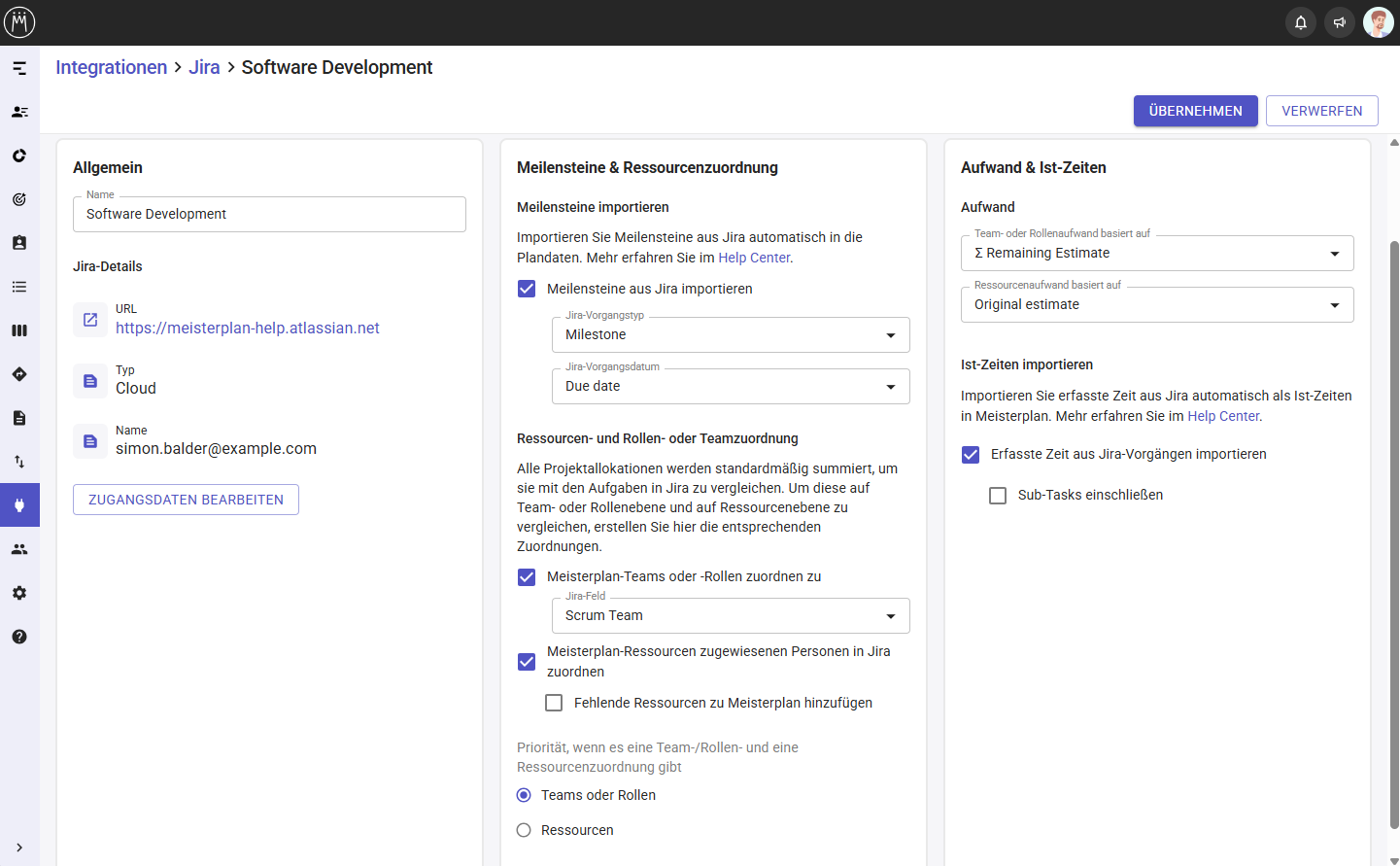Click VERWERFEN to discard changes
Screen dimensions: 1400x866
(x=1321, y=111)
